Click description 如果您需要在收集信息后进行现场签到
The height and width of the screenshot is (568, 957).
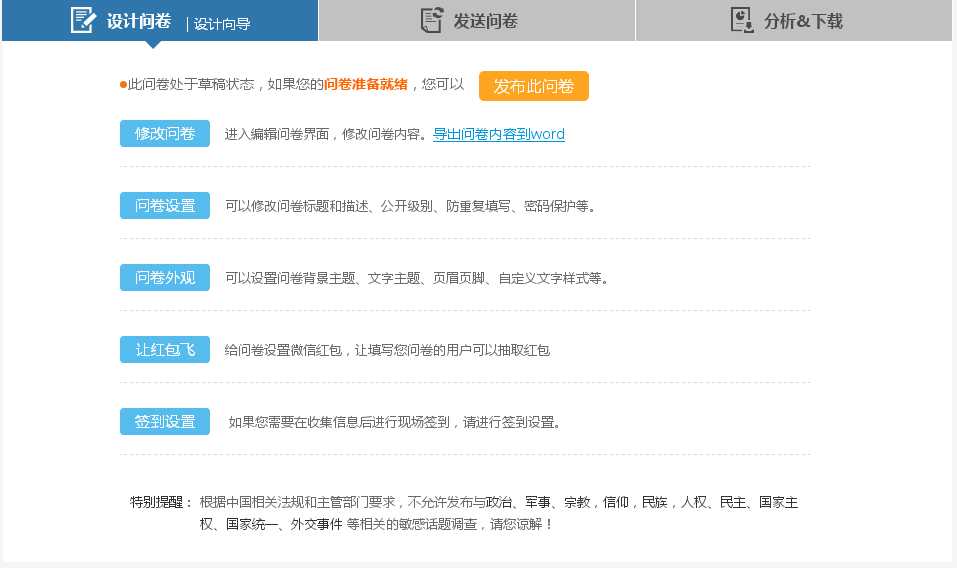click(x=339, y=422)
